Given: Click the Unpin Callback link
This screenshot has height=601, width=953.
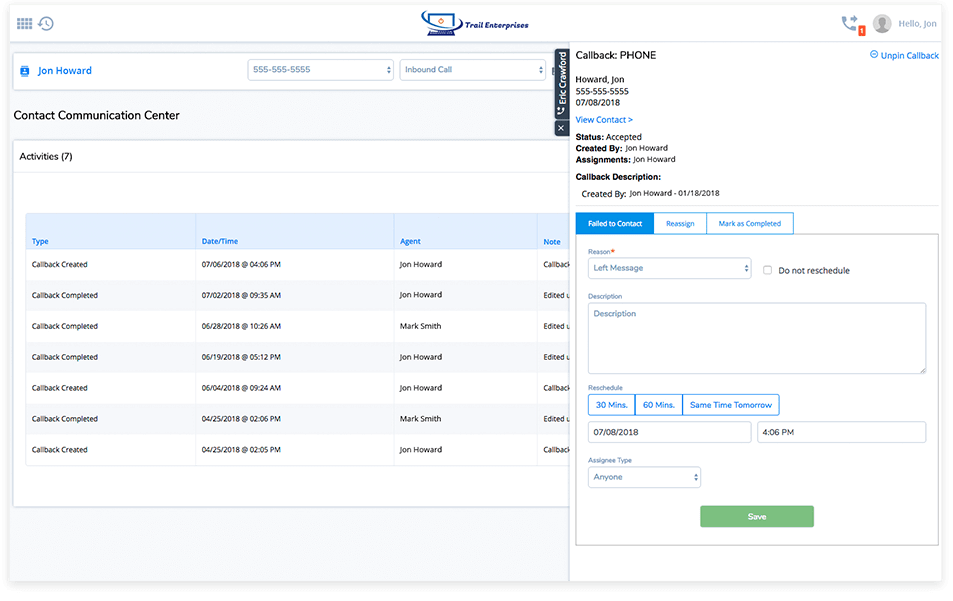Looking at the screenshot, I should tap(904, 56).
